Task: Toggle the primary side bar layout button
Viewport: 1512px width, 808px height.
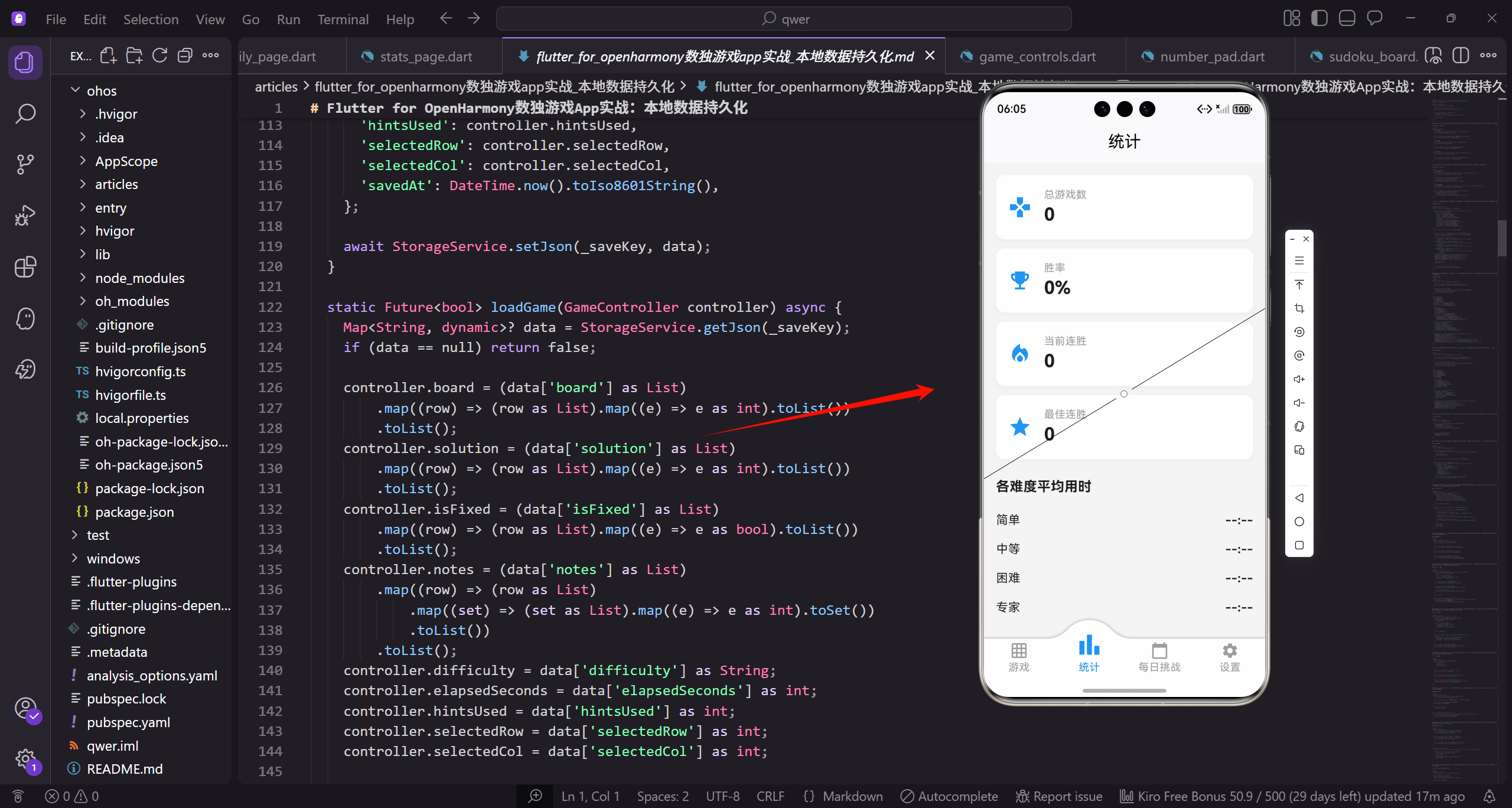Action: [1319, 18]
